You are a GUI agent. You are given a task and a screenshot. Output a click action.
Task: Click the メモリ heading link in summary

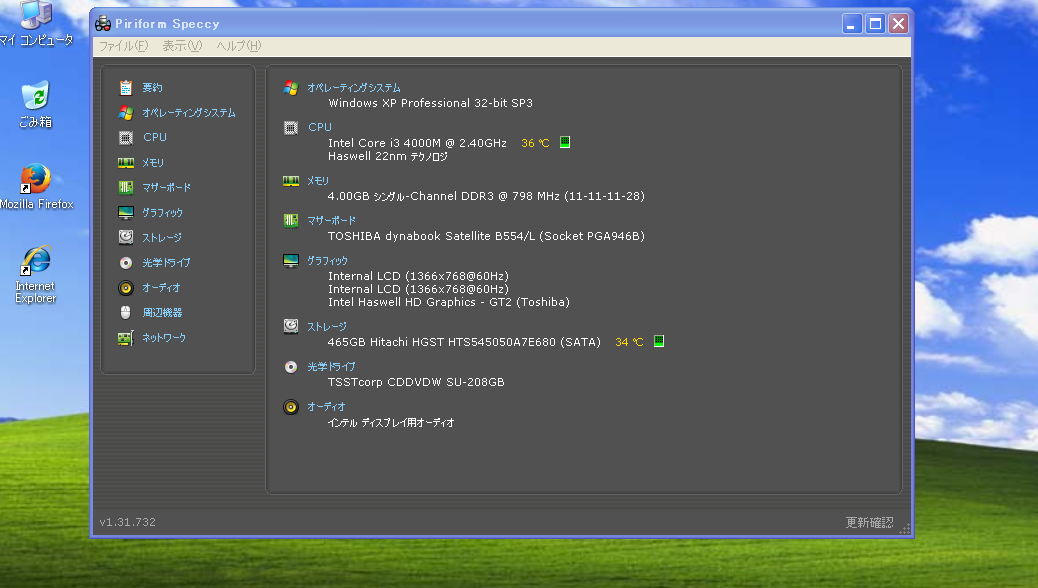318,181
